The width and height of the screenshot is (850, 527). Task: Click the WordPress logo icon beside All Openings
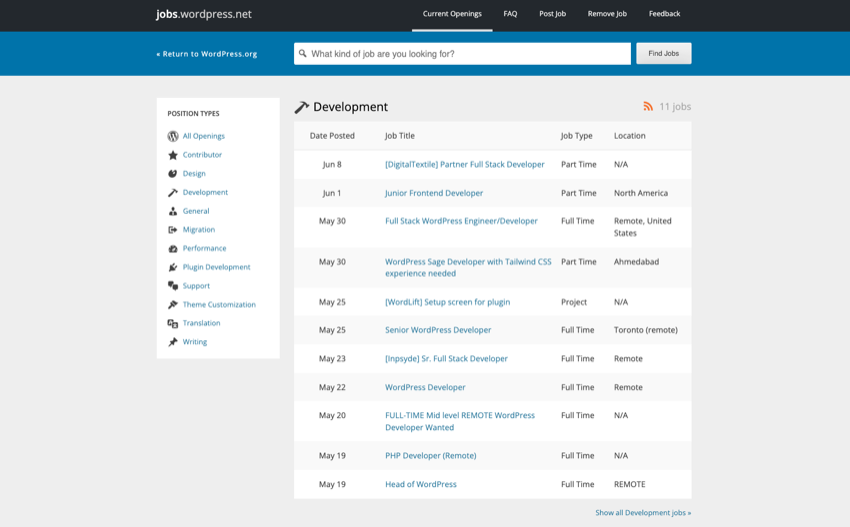(x=173, y=136)
